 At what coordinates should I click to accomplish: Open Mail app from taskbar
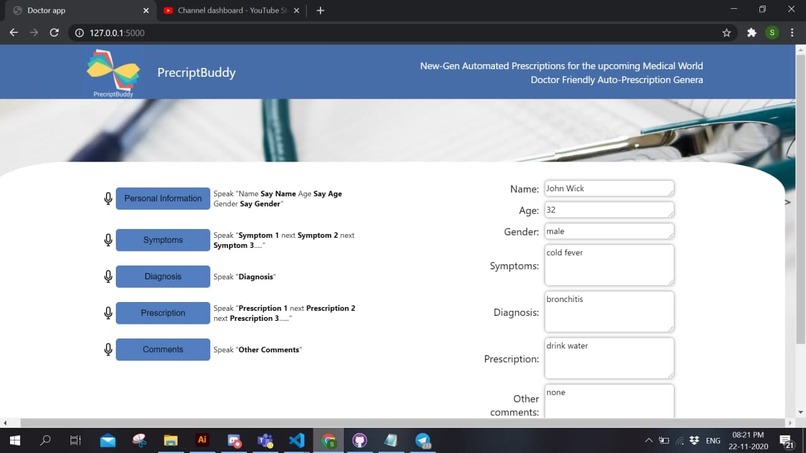[108, 441]
